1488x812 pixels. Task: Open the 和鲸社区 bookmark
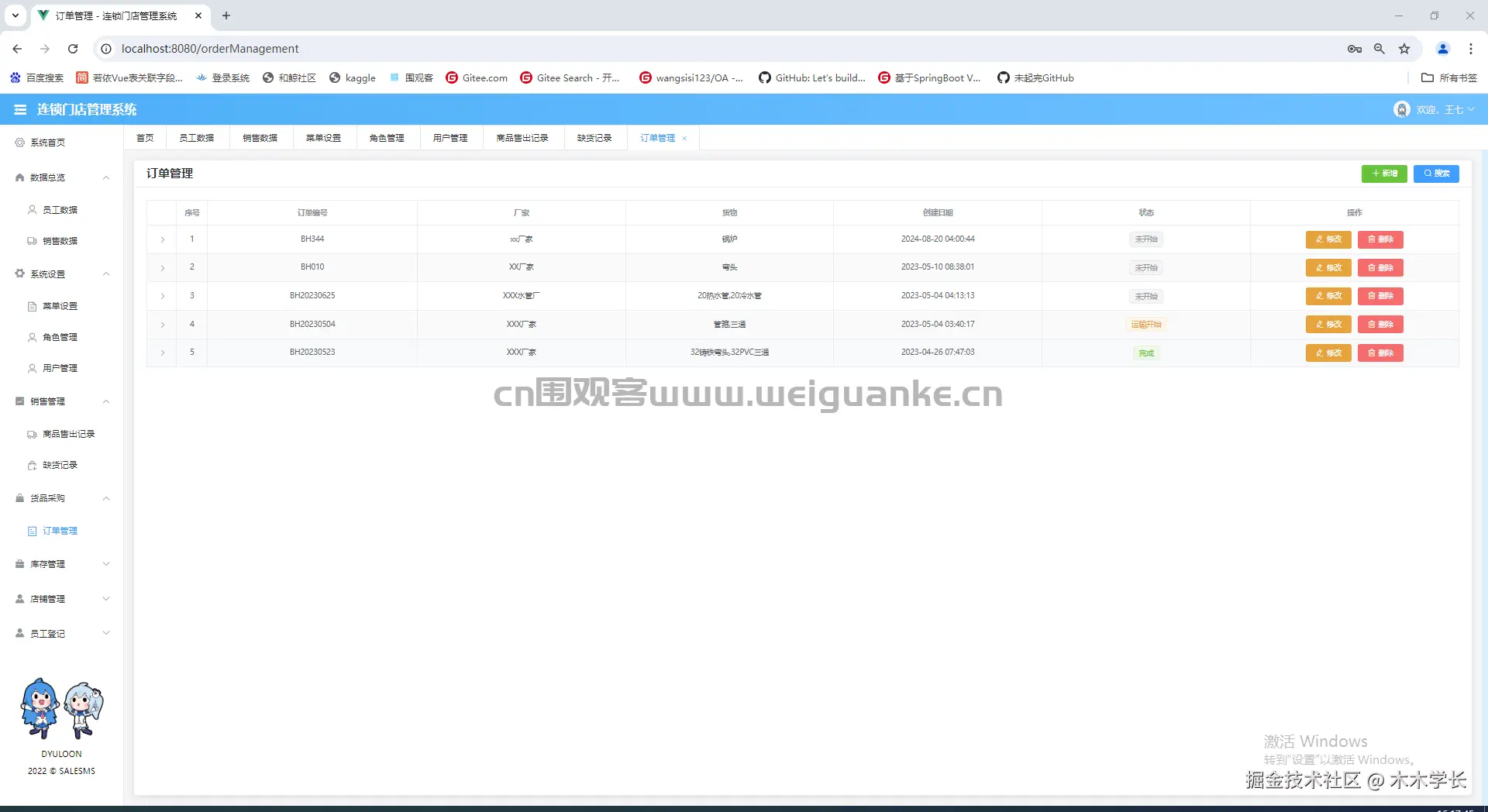(289, 77)
